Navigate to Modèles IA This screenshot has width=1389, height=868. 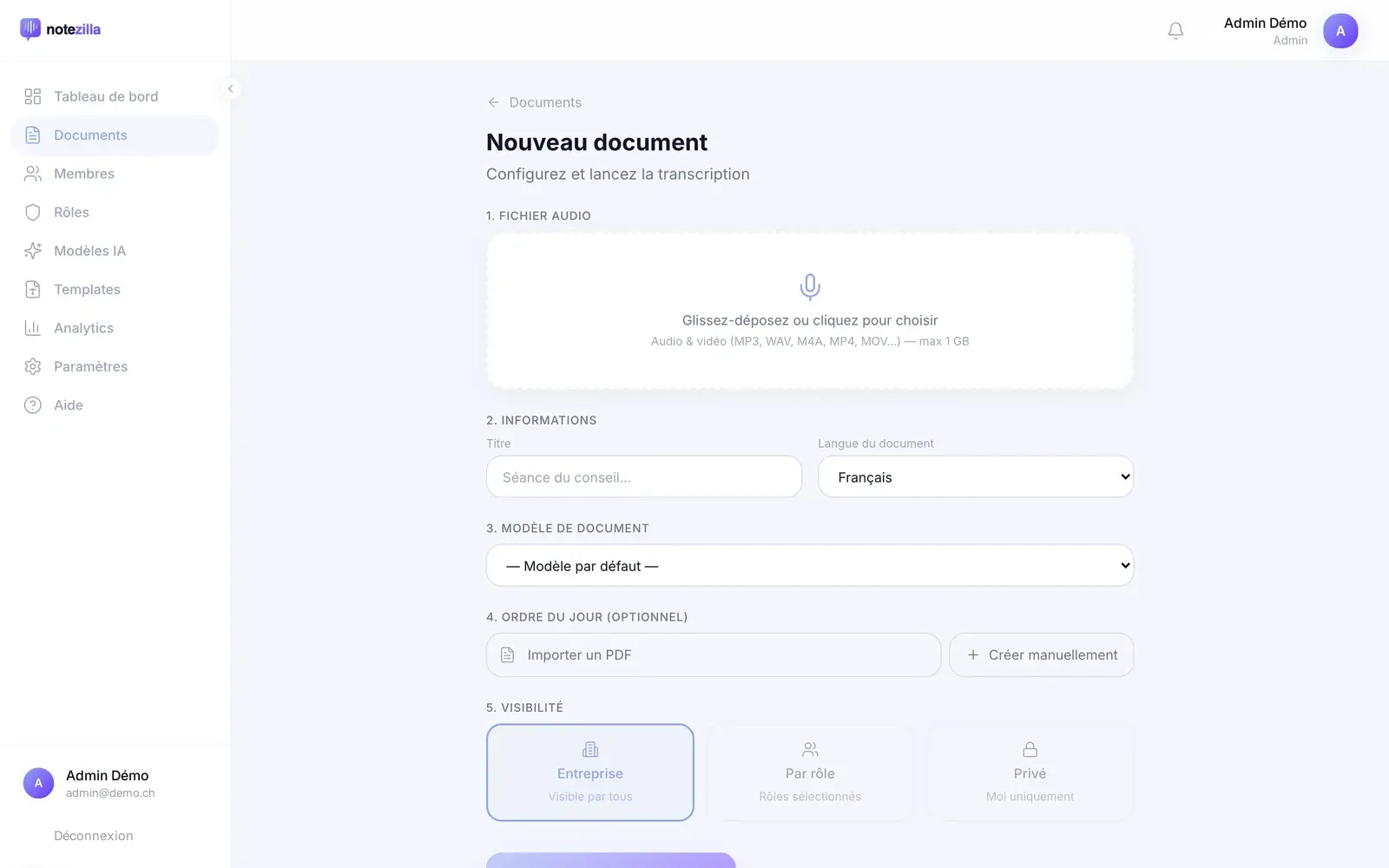pos(115,251)
